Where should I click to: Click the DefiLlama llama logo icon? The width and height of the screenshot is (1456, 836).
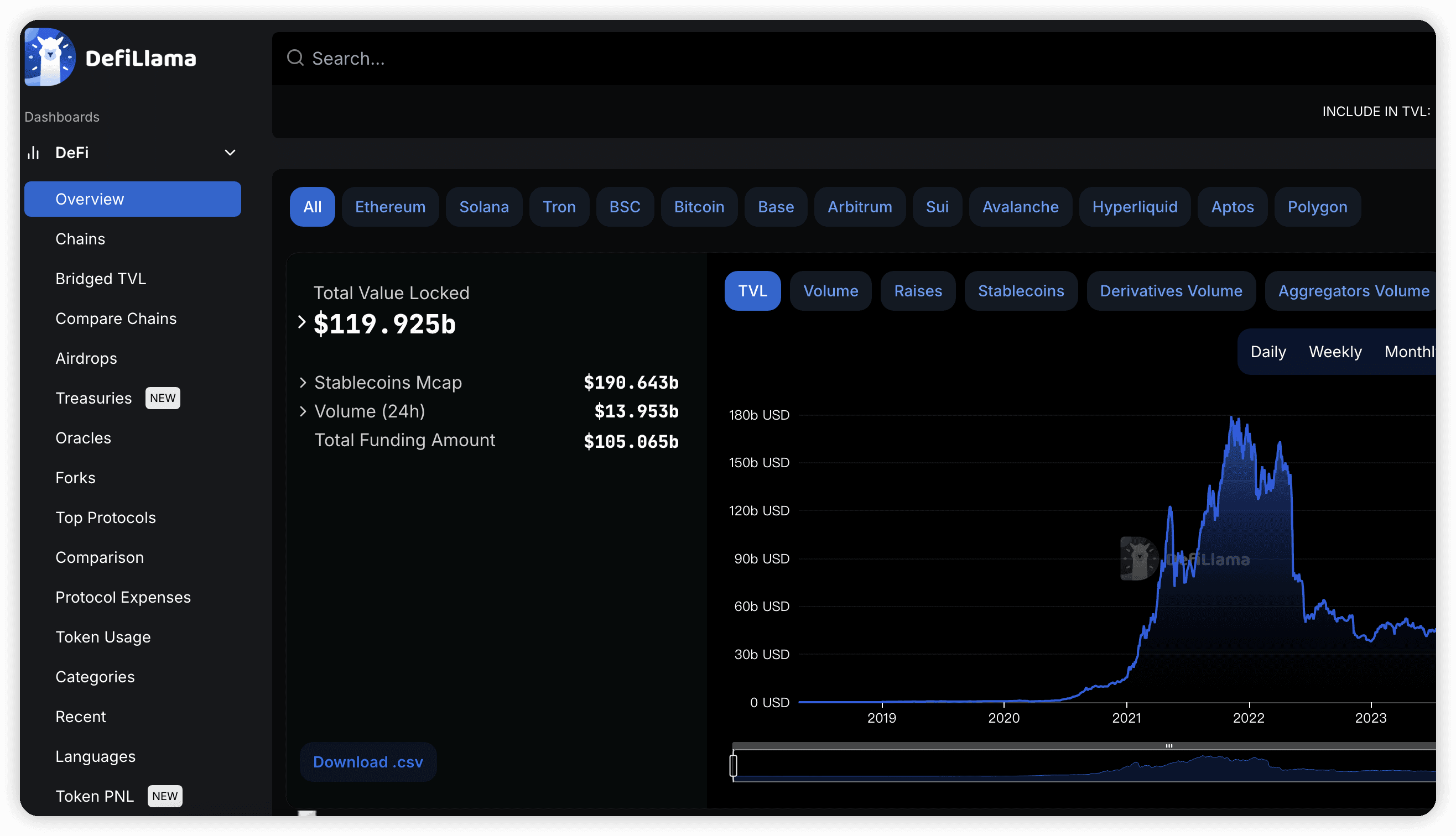pos(50,58)
